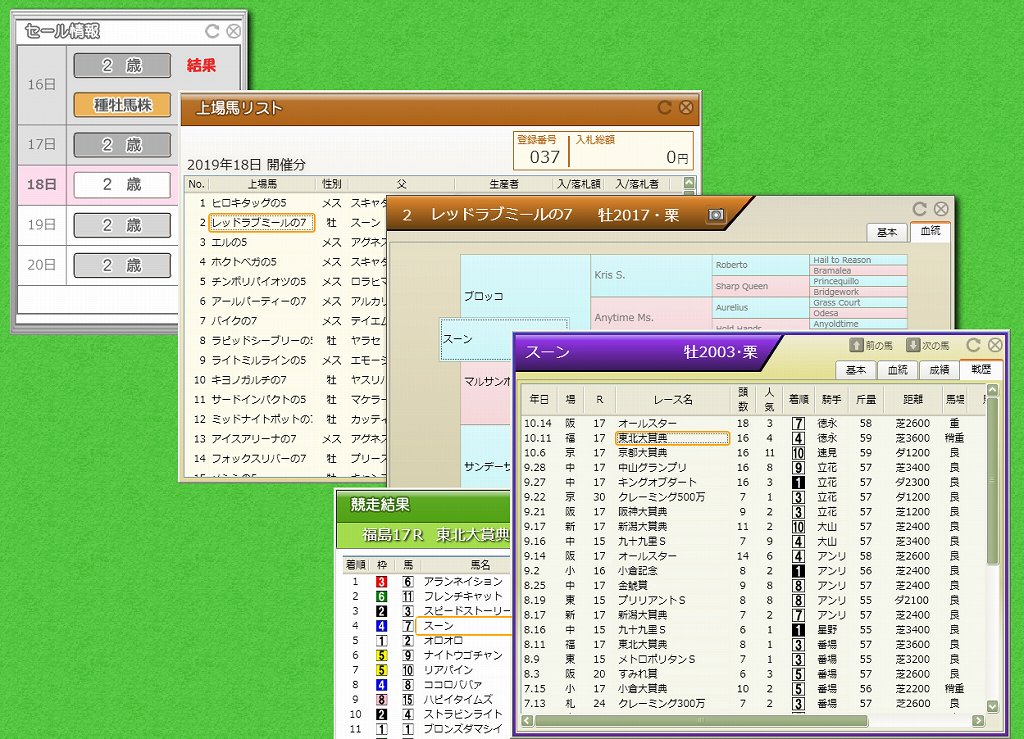Screen dimensions: 1024x739
Task: Reload the レッドラブミールの7 pedigree window
Action: pyautogui.click(x=920, y=209)
